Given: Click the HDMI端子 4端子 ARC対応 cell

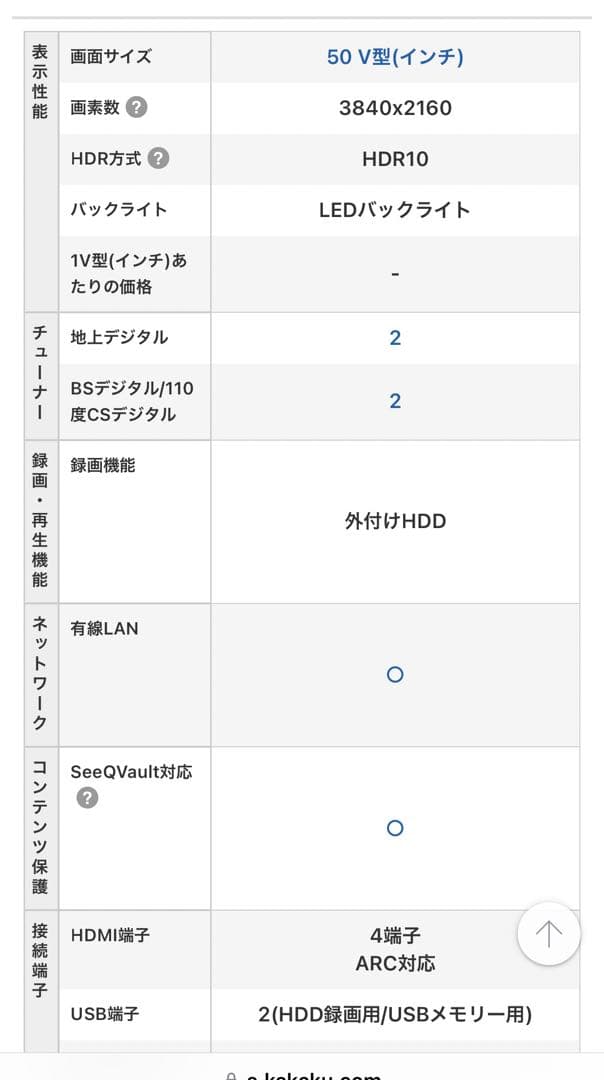Looking at the screenshot, I should (x=394, y=948).
